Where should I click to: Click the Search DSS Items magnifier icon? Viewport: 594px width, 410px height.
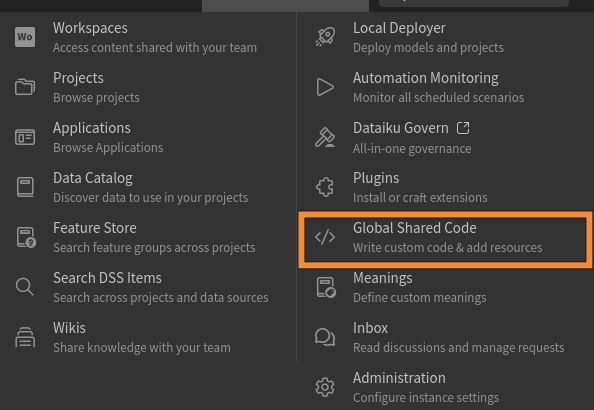click(25, 287)
